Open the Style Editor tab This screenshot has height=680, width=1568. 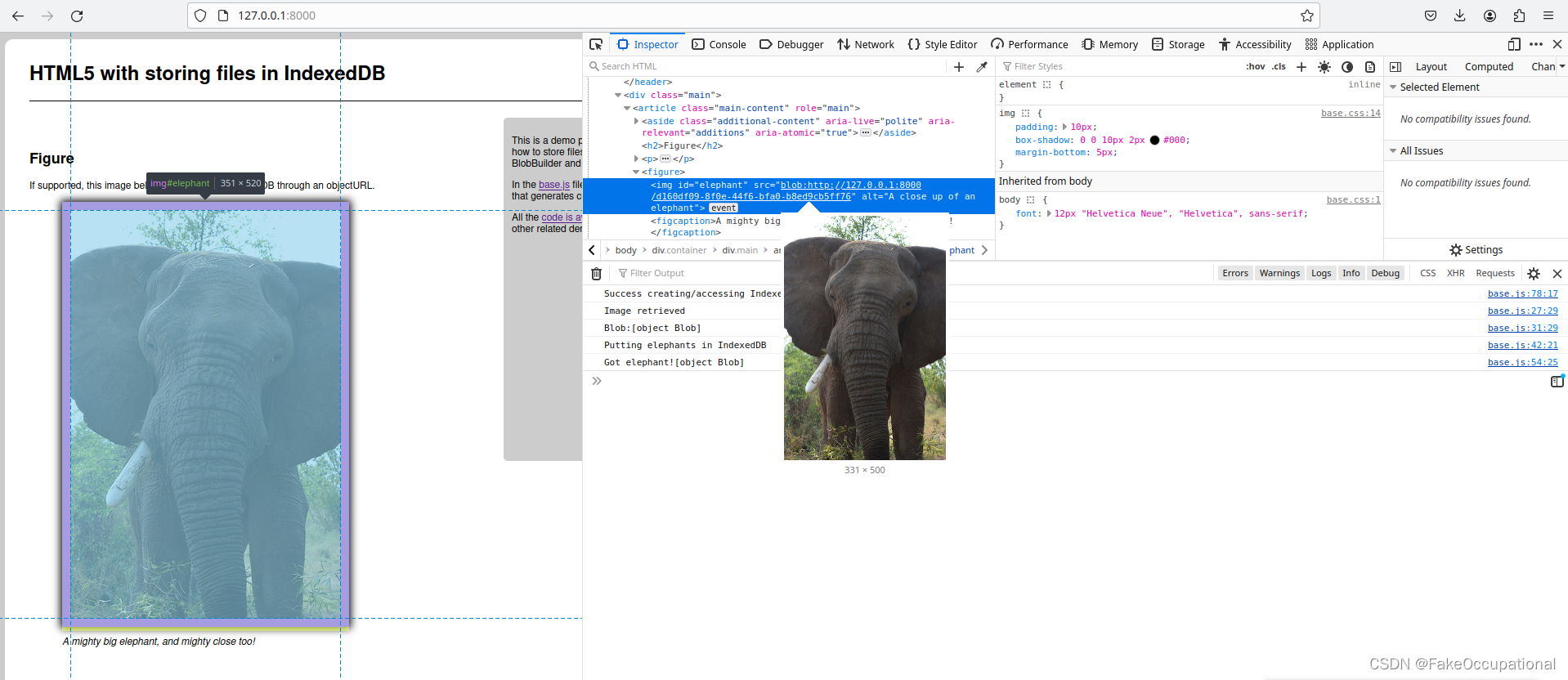943,44
